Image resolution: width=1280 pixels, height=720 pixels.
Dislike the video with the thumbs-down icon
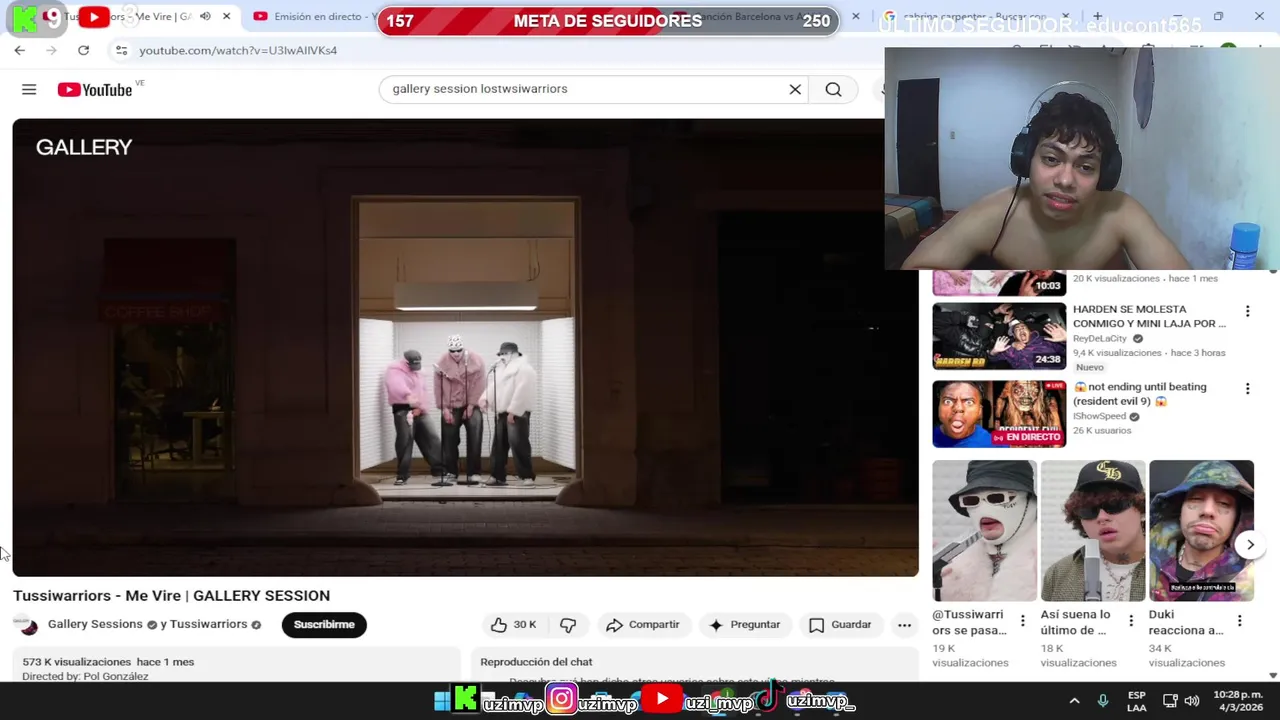coord(568,625)
